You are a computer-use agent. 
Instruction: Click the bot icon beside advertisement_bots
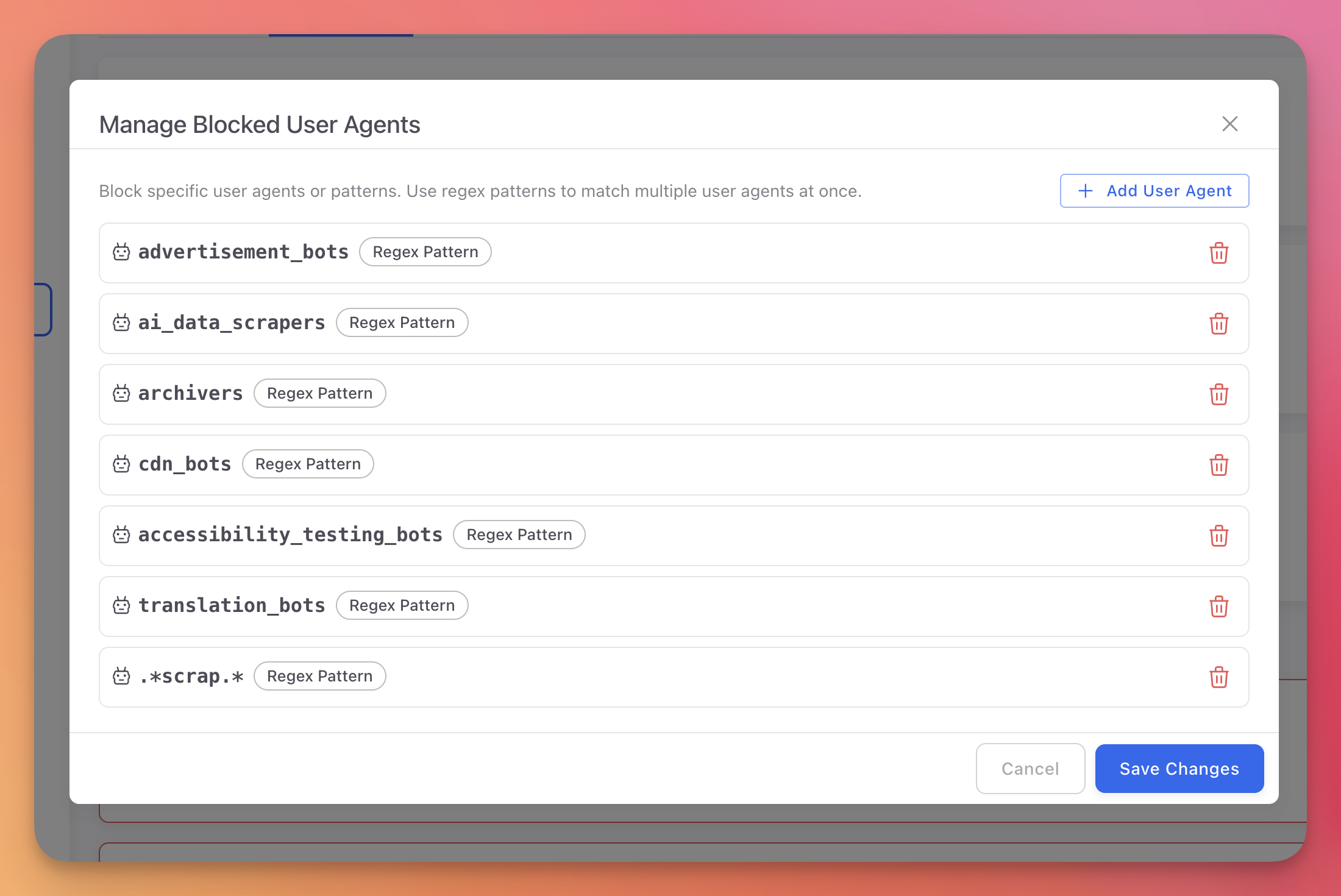tap(121, 252)
